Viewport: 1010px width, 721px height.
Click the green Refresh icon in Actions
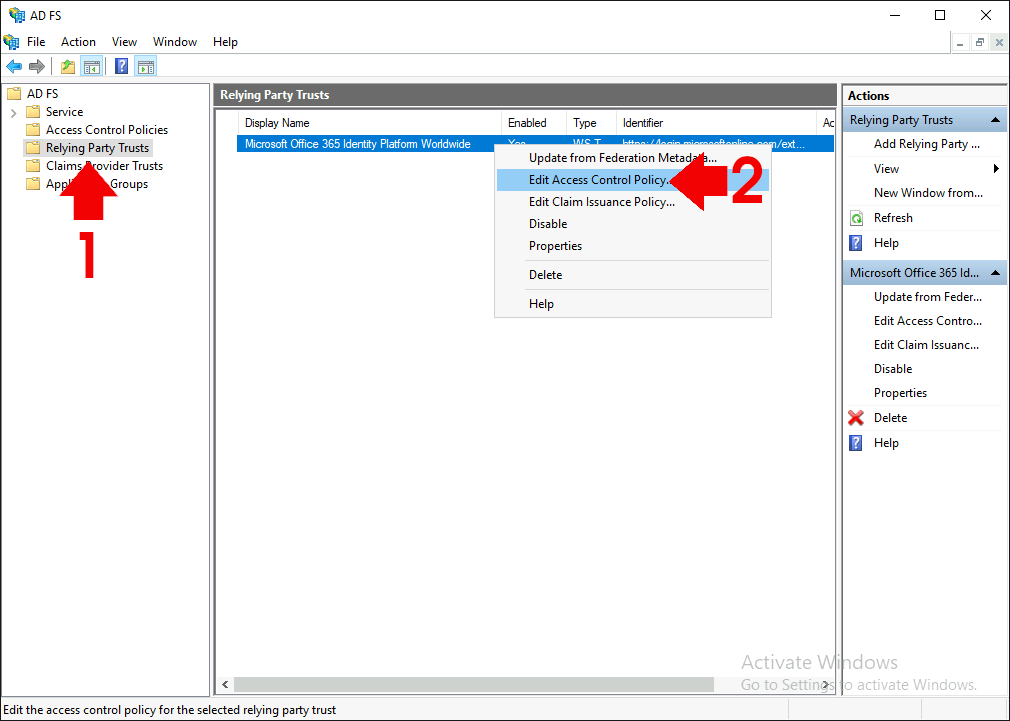(856, 218)
